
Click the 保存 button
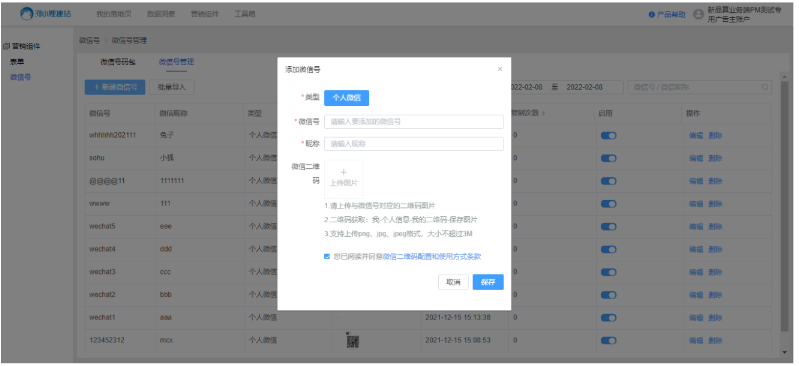click(x=488, y=282)
